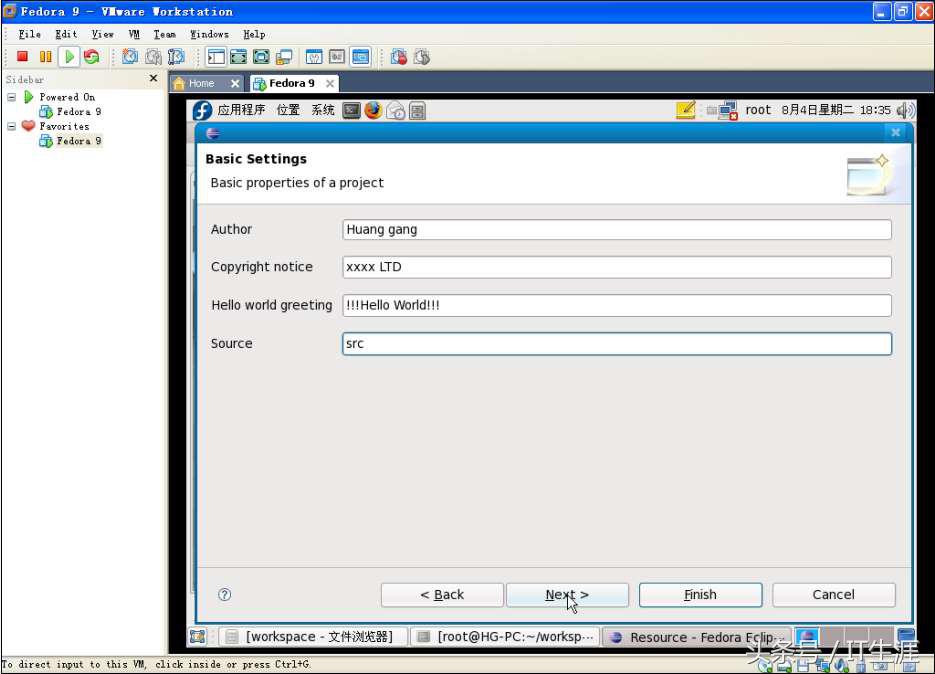The image size is (935, 674).
Task: Open the VM menu
Action: [x=133, y=34]
